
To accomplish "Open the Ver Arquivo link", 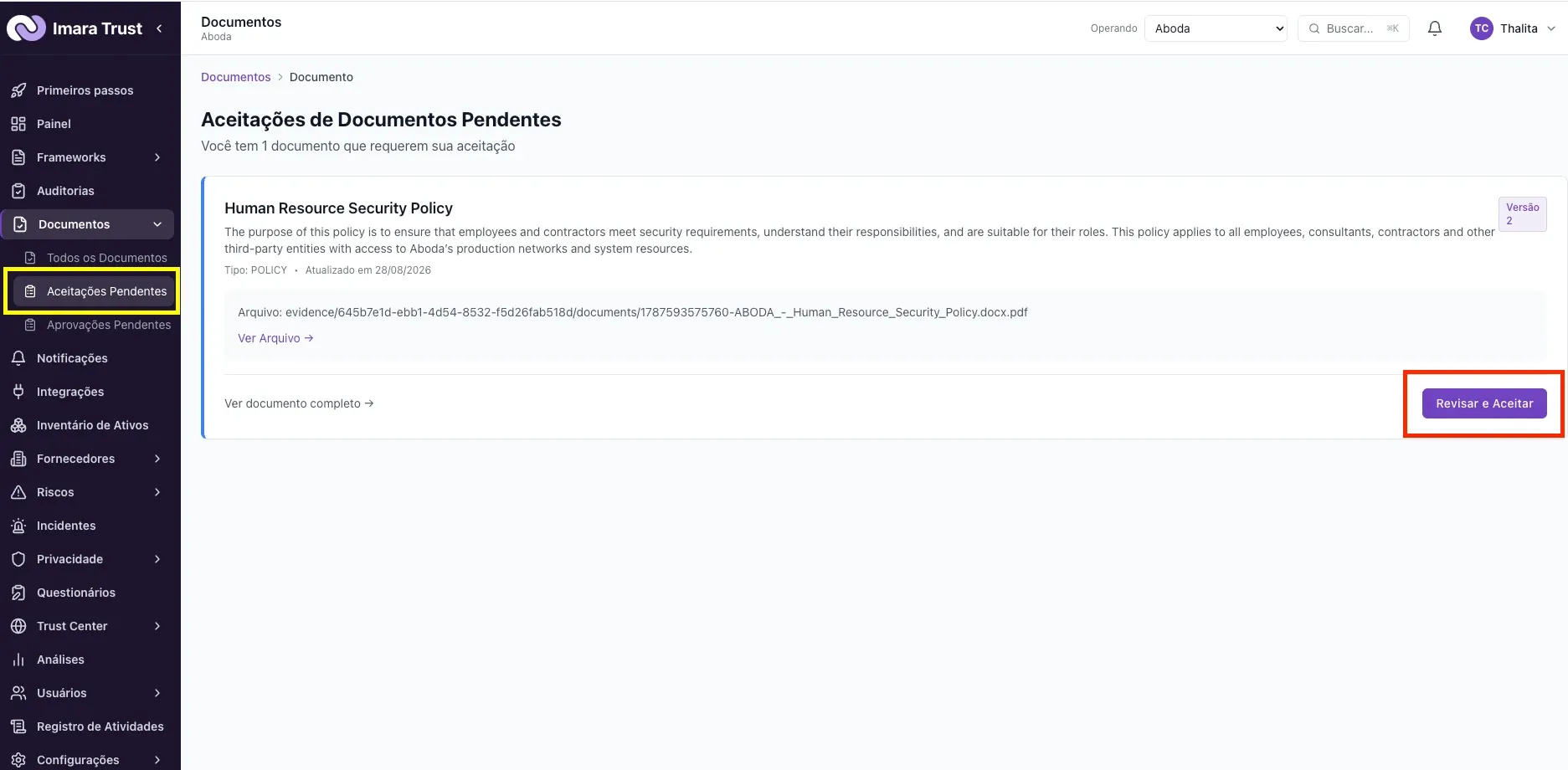I will (275, 338).
